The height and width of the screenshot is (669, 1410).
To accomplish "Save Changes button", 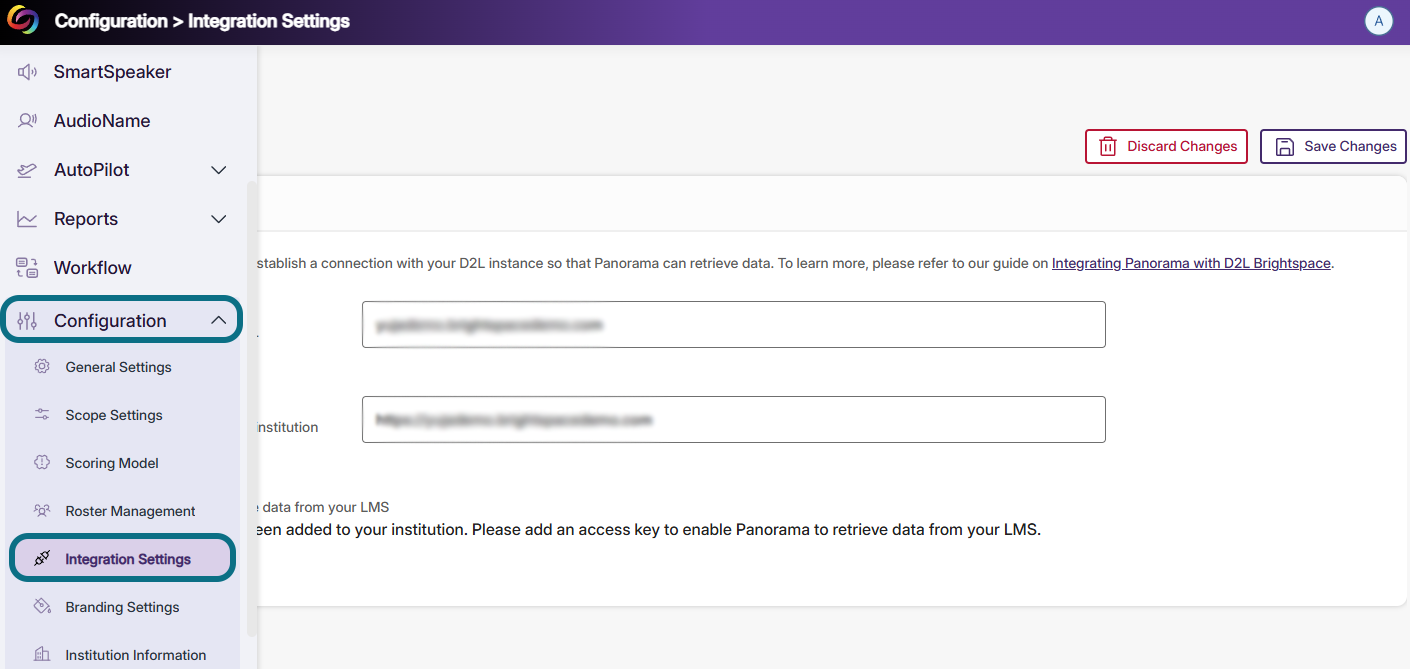I will point(1334,146).
